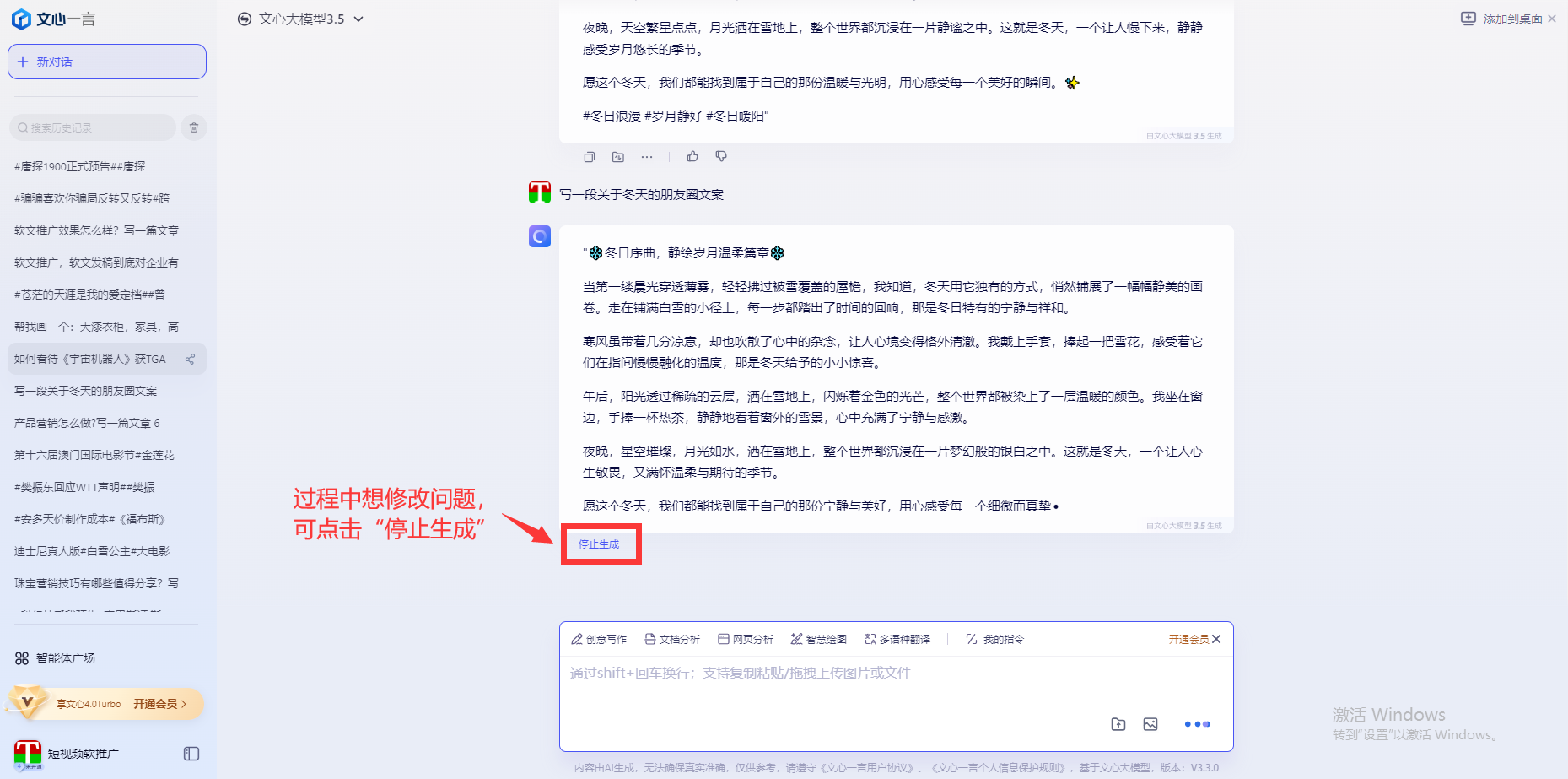The width and height of the screenshot is (1568, 779).
Task: Open the 《文心一言用户协议》 link
Action: coord(868,767)
